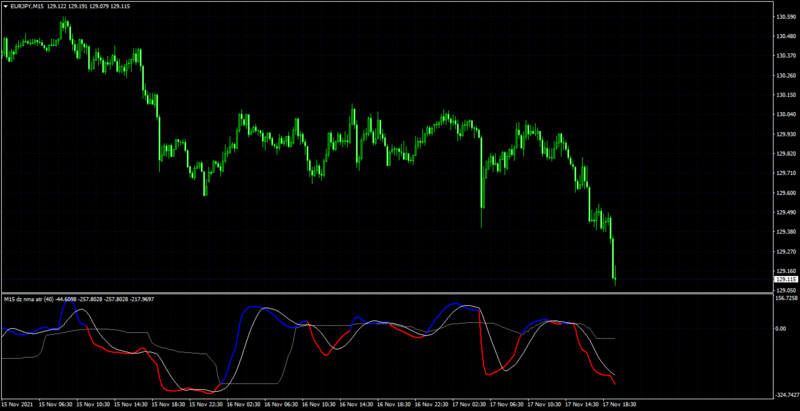This screenshot has width=800, height=411.
Task: Click the triangle icon beside EURJPY,M15 title
Action: coord(6,8)
